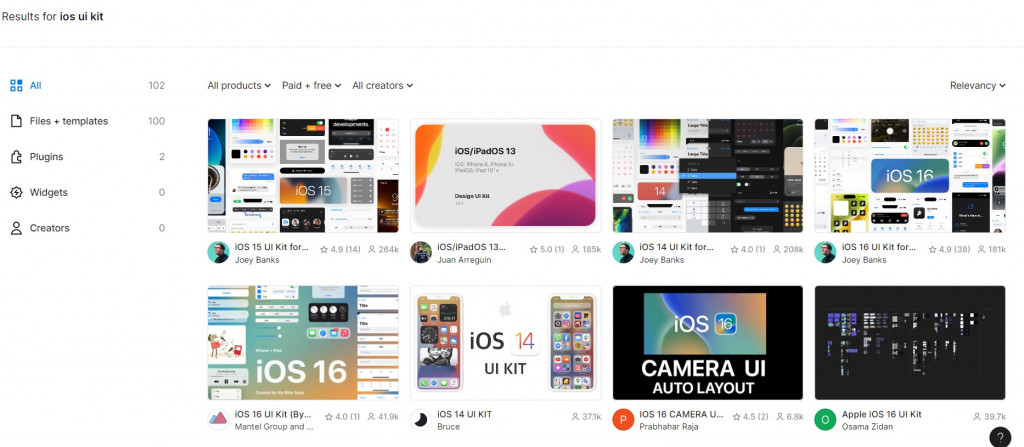Click Joey Banks avatar under iOS 15 UI Kit
The width and height of the screenshot is (1024, 447).
pos(218,252)
